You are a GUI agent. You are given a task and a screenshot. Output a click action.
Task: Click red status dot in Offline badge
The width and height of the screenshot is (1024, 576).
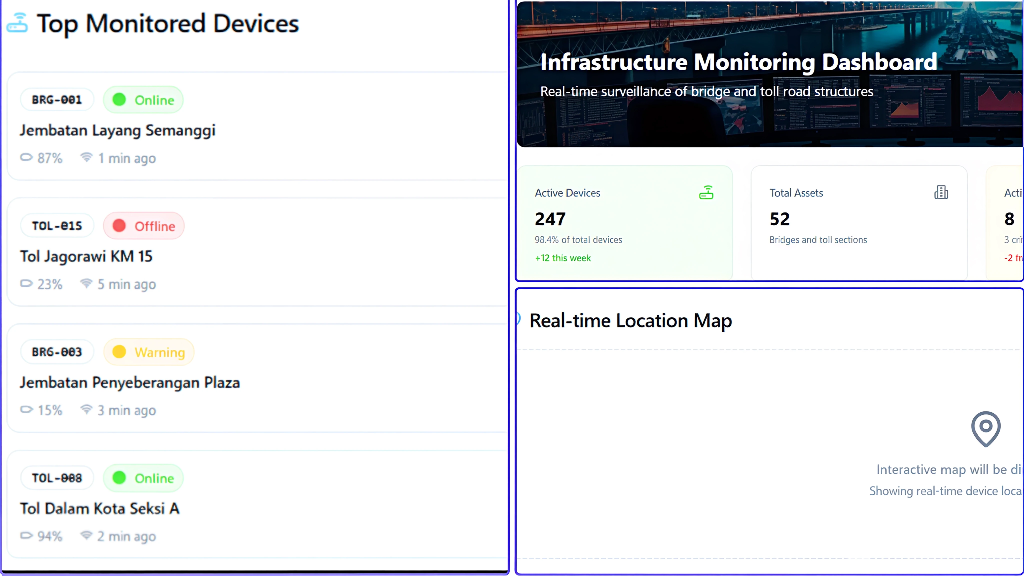119,225
